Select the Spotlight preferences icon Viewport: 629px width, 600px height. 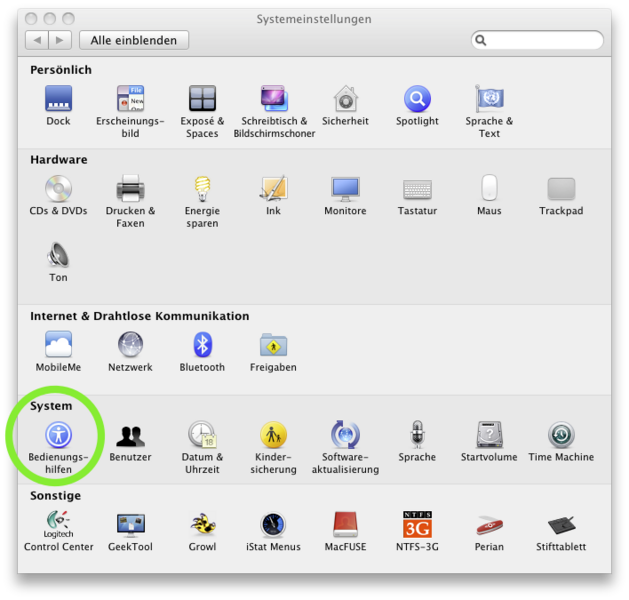[417, 99]
